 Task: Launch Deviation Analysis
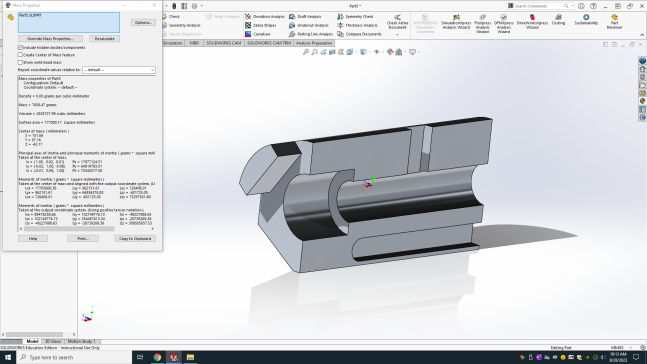coord(265,17)
